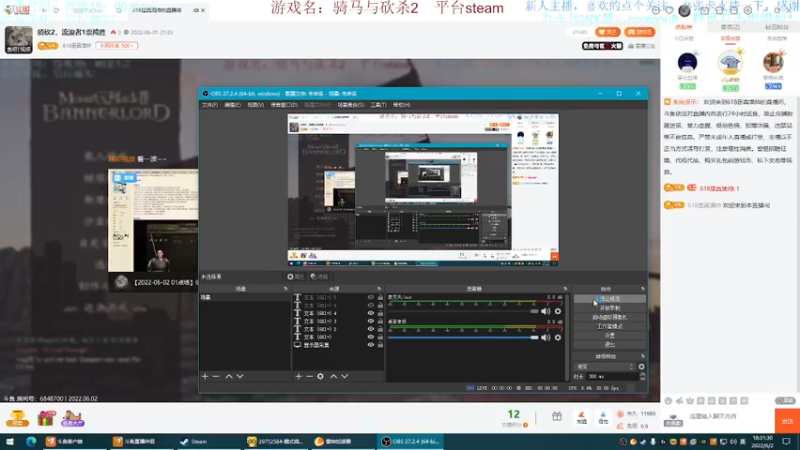Open the 文件(F) menu in OBS
The width and height of the screenshot is (800, 450).
[x=210, y=105]
